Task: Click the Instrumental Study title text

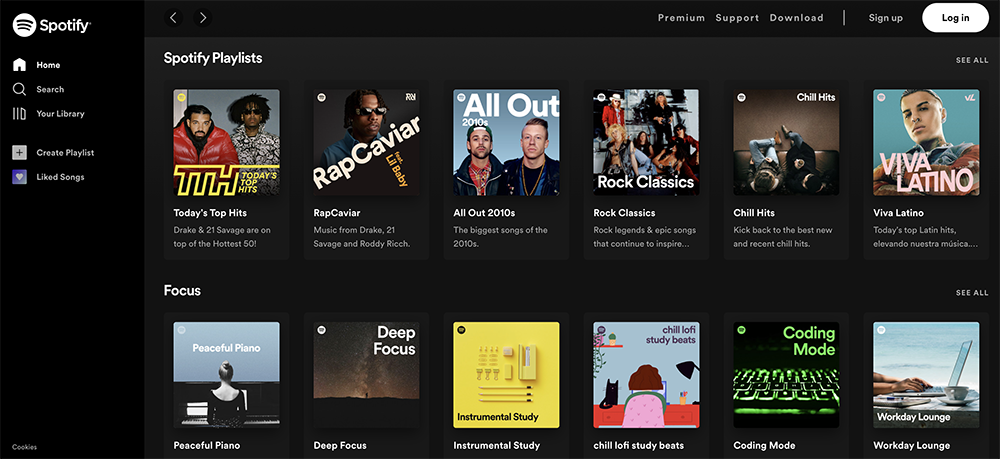Action: click(x=497, y=446)
